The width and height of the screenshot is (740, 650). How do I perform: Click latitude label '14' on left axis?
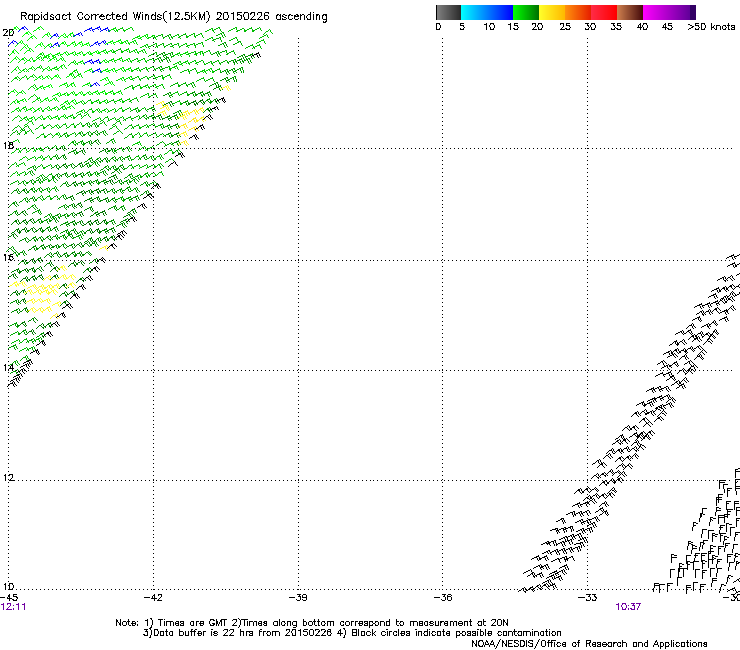8,367
